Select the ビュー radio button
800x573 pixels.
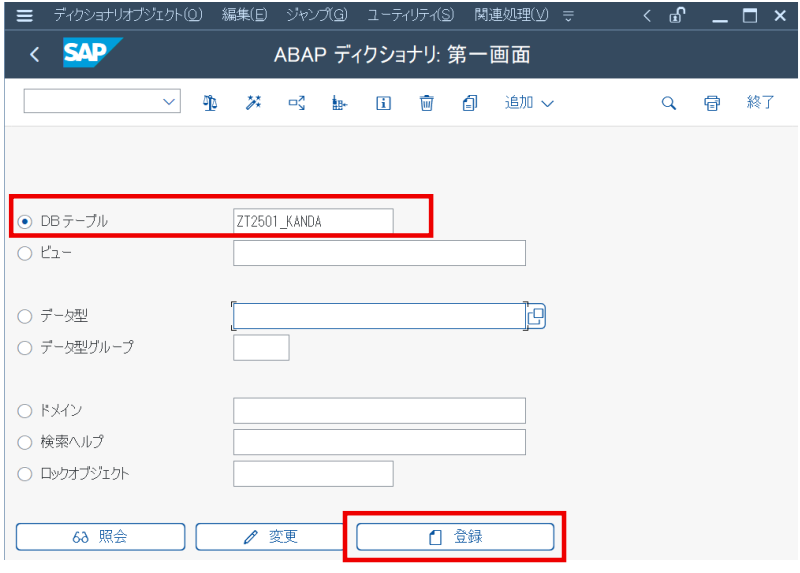[x=24, y=253]
